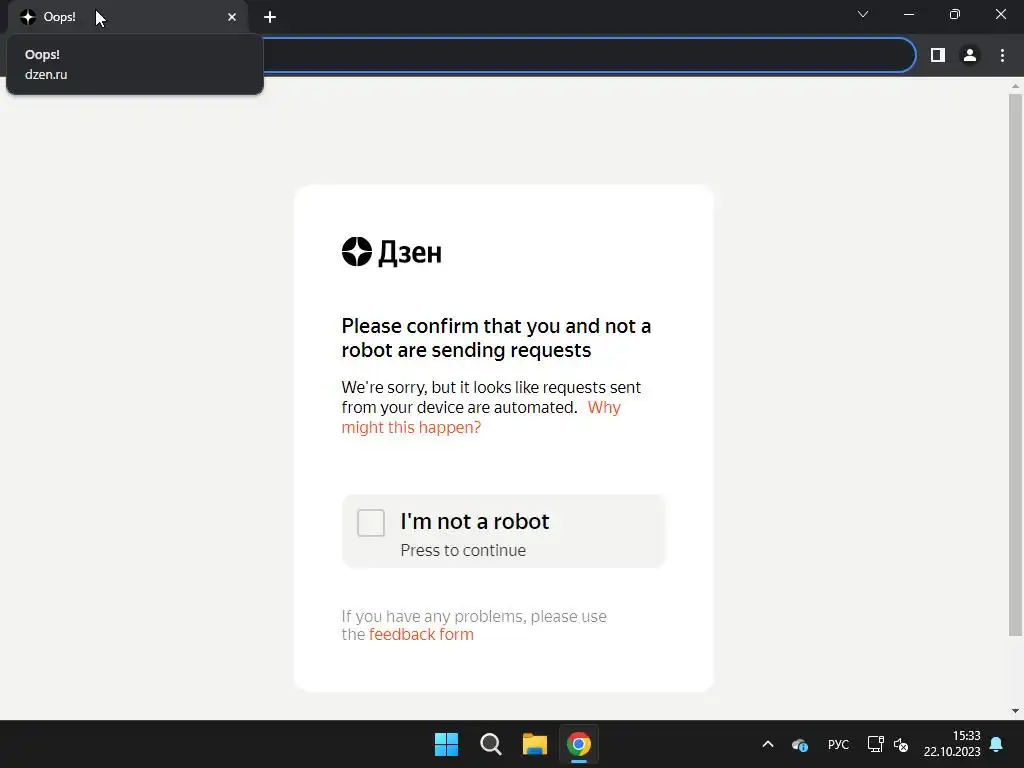Image resolution: width=1024 pixels, height=768 pixels.
Task: Open the clock showing 15:33 22.10.2023
Action: (952, 744)
